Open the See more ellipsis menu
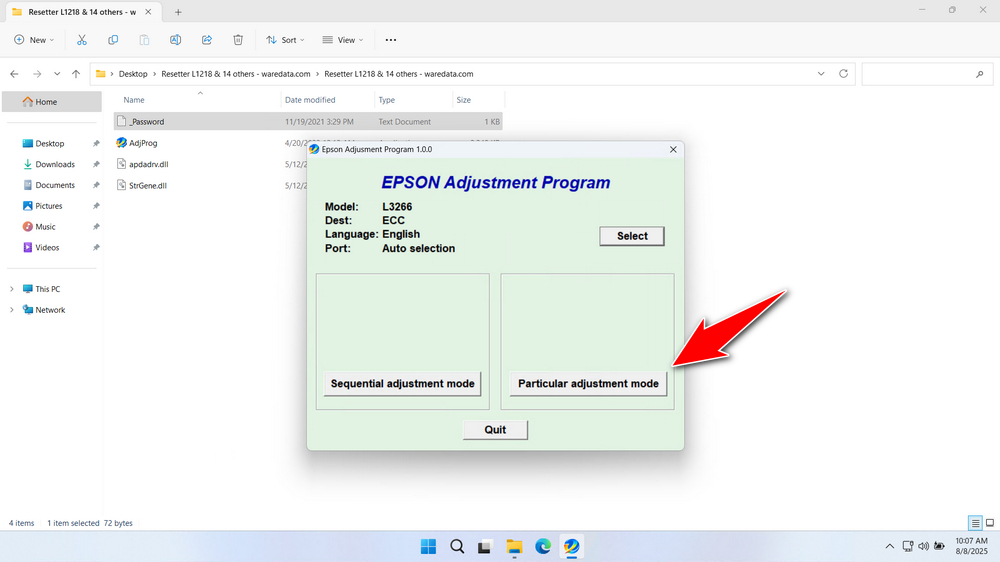 (391, 40)
